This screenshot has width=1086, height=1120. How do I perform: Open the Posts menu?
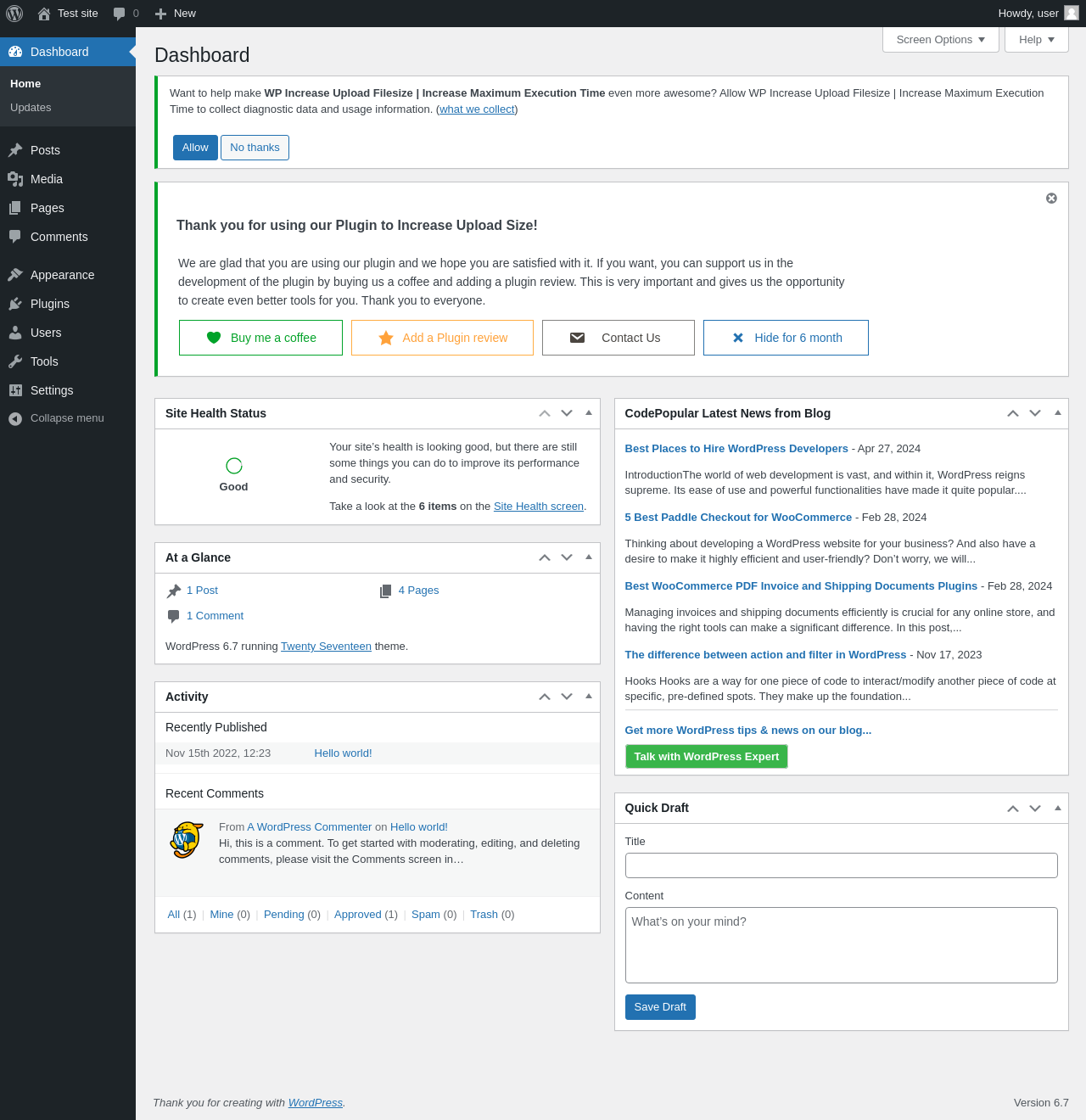tap(68, 150)
